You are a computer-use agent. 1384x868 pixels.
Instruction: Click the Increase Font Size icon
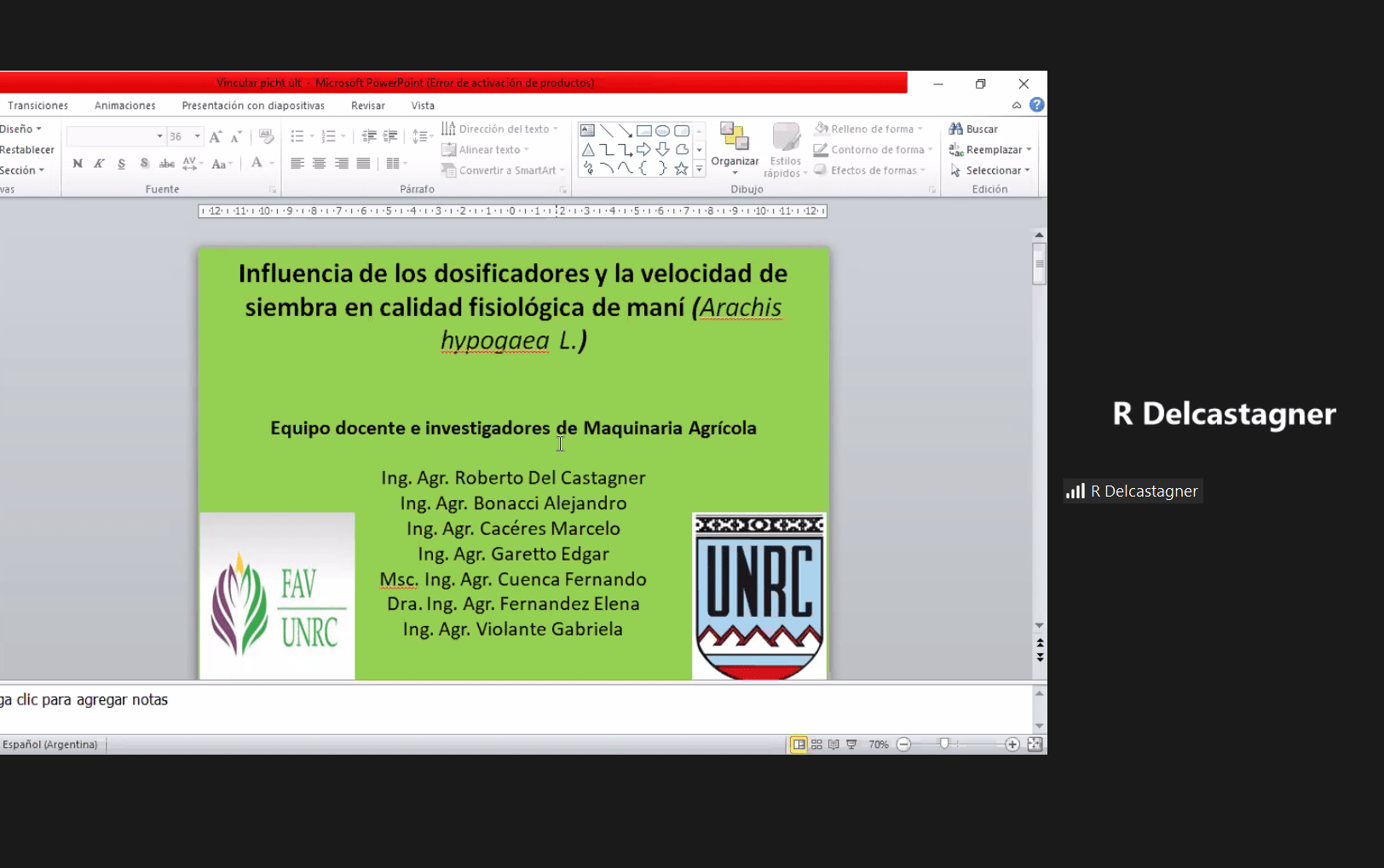click(x=216, y=136)
